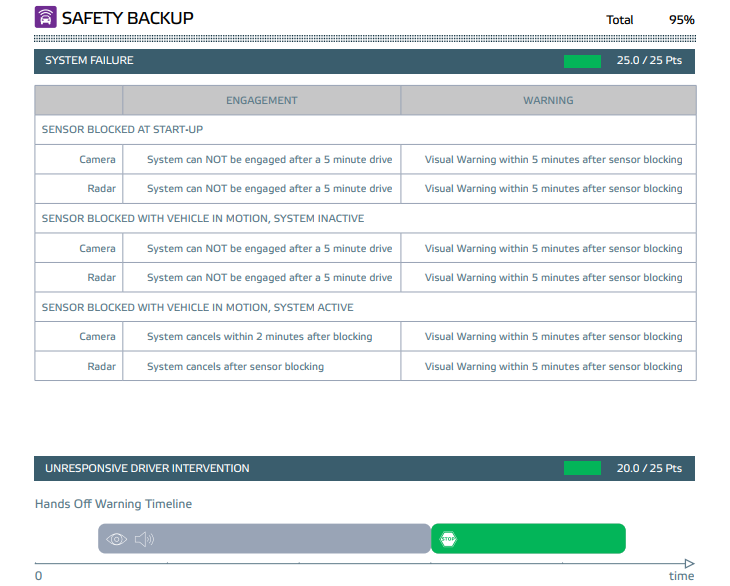Select the Unresponsive Driver Intervention header
The width and height of the screenshot is (730, 586).
tap(147, 468)
